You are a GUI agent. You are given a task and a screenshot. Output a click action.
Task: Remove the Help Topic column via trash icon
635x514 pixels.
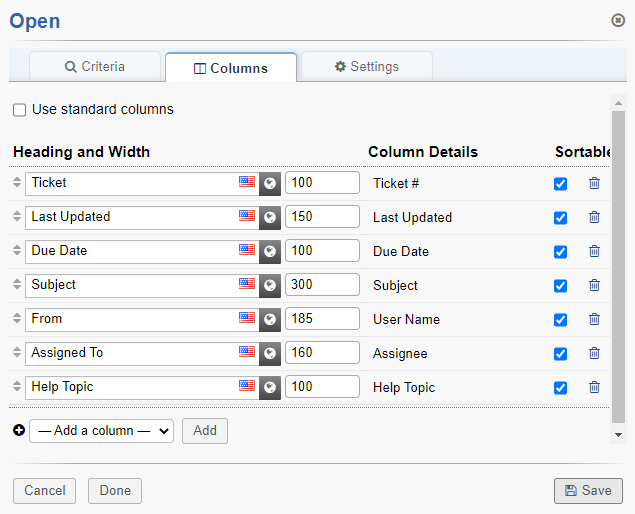coord(594,387)
